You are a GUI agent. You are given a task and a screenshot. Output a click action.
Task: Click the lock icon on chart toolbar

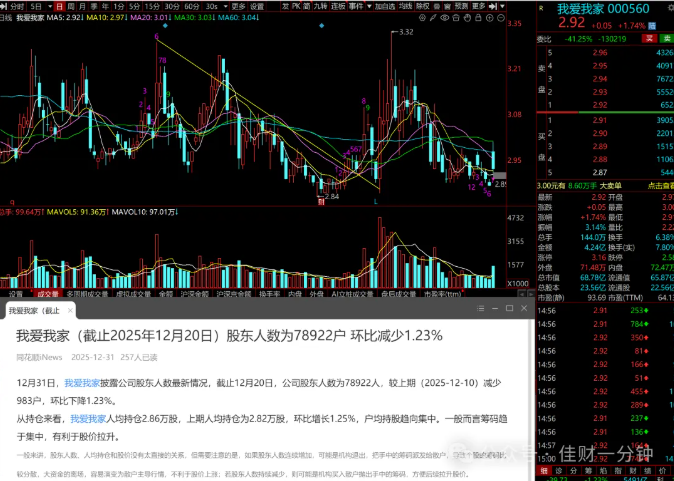(x=478, y=18)
